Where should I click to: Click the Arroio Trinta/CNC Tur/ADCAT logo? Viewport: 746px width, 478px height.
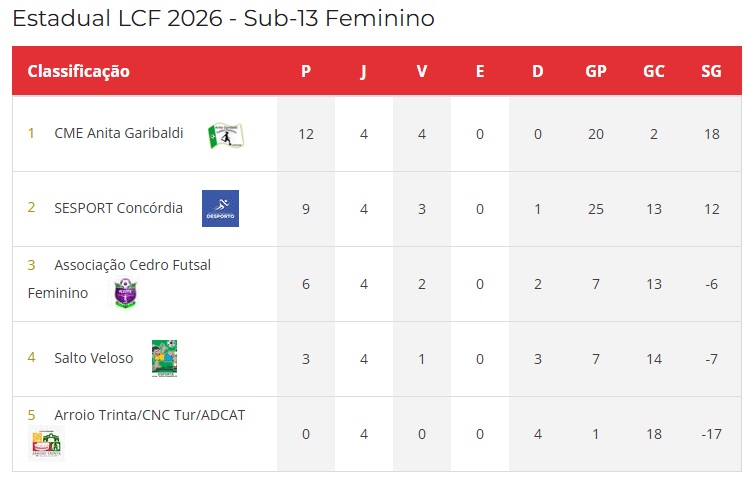point(46,443)
